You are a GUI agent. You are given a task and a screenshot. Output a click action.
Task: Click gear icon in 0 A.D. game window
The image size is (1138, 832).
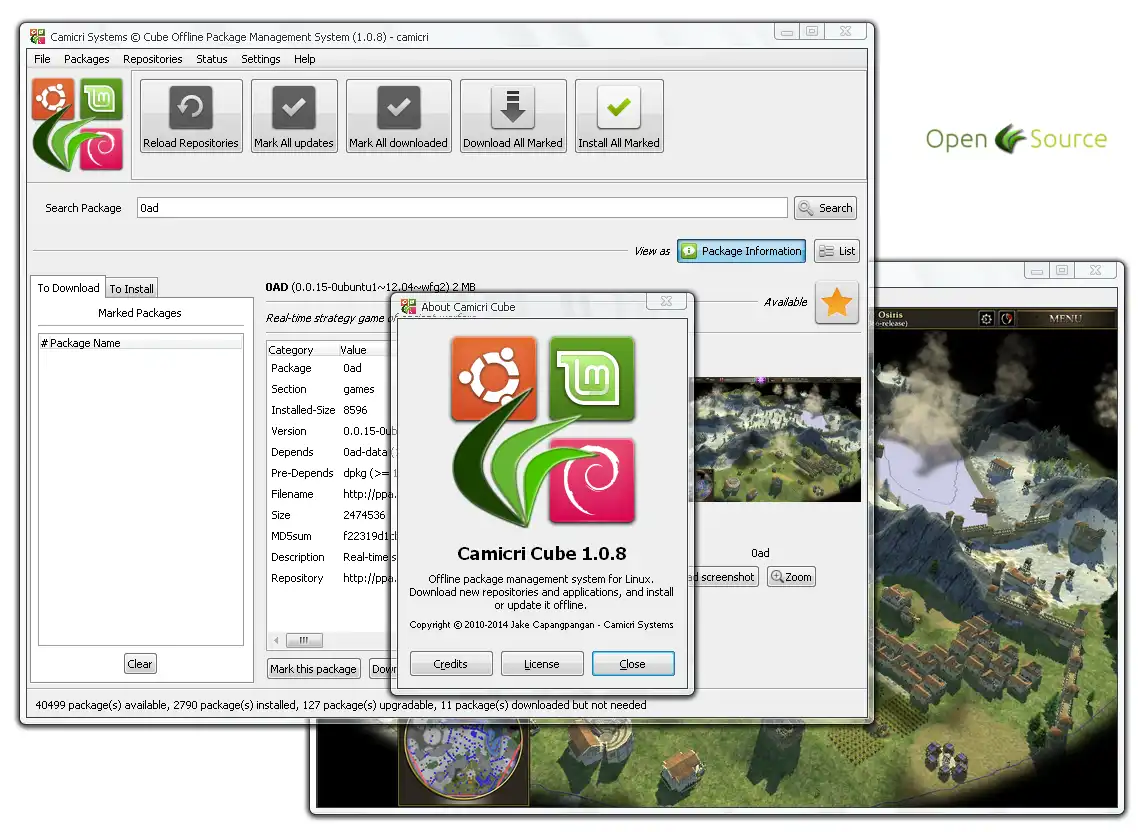(986, 319)
